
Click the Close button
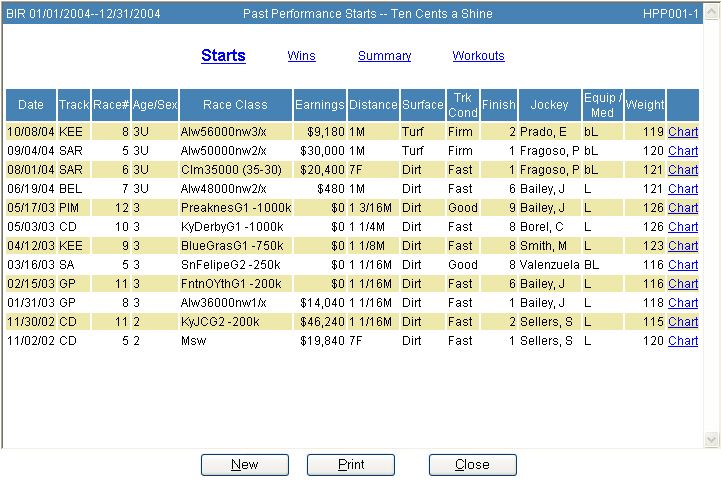click(472, 464)
